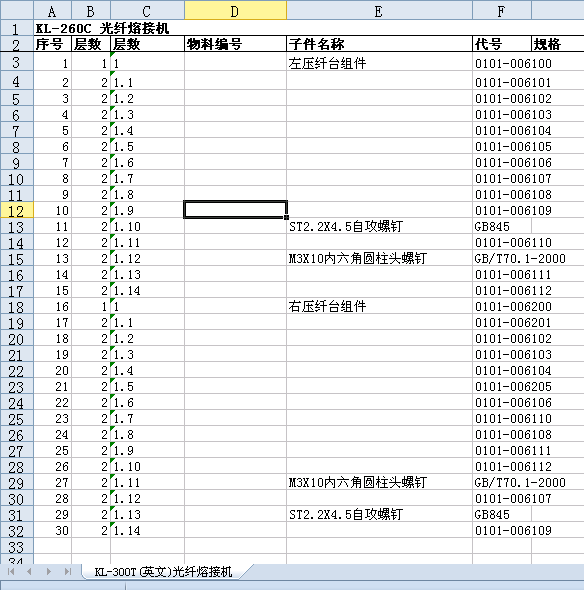Select cell containing 左压纤台组件
584x590 pixels.
point(379,62)
